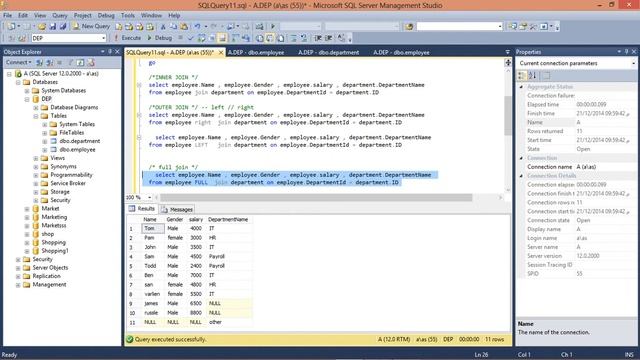Click the Debug button
The height and width of the screenshot is (360, 640).
(160, 38)
